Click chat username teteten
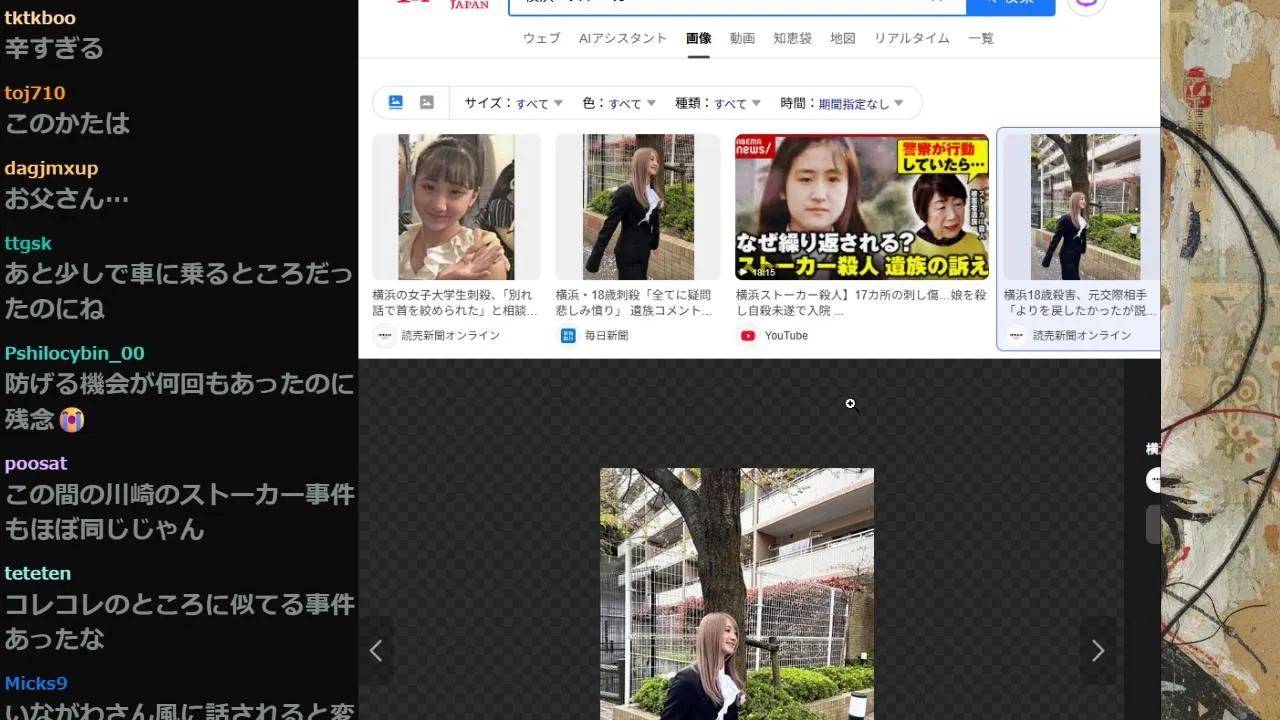This screenshot has height=720, width=1280. pyautogui.click(x=38, y=573)
